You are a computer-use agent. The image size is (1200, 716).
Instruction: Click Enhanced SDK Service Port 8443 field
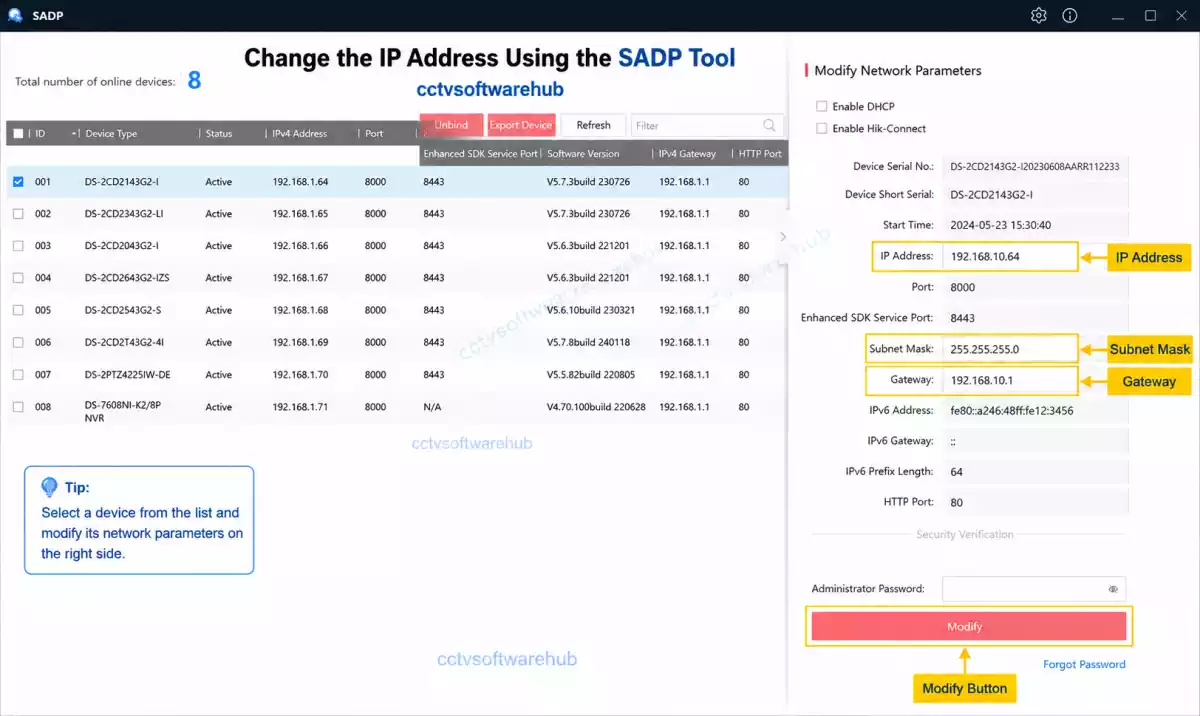1035,318
